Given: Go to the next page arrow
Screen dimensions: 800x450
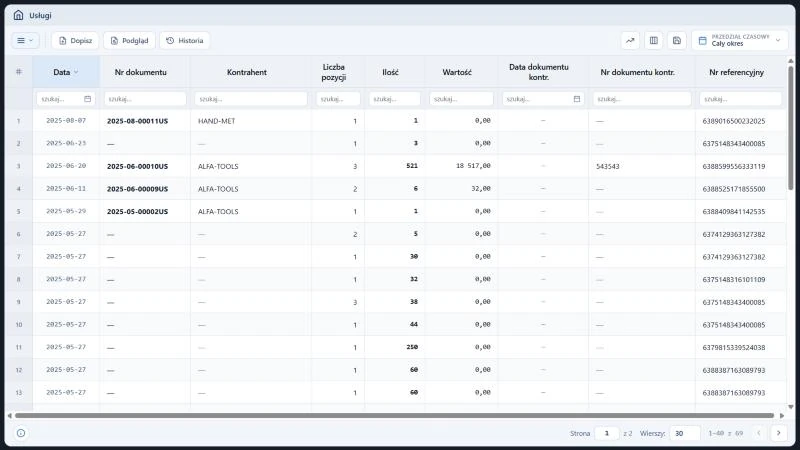Looking at the screenshot, I should (779, 433).
